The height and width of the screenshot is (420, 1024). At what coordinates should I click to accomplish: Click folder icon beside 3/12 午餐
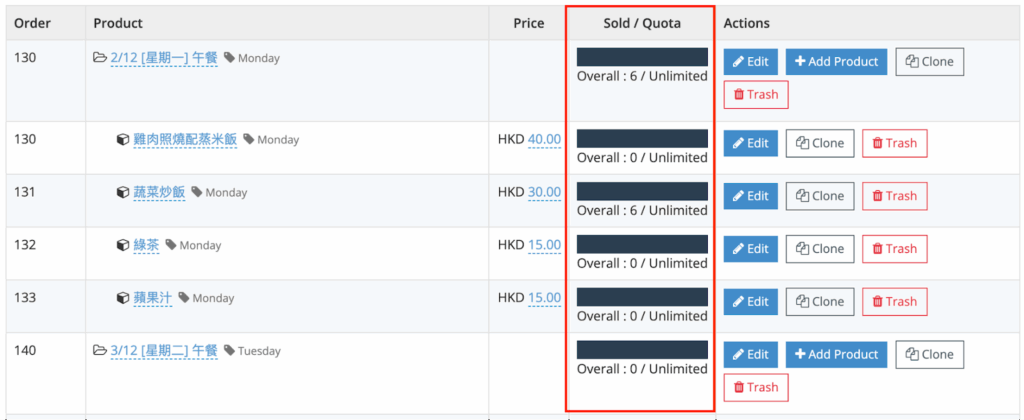click(x=100, y=351)
